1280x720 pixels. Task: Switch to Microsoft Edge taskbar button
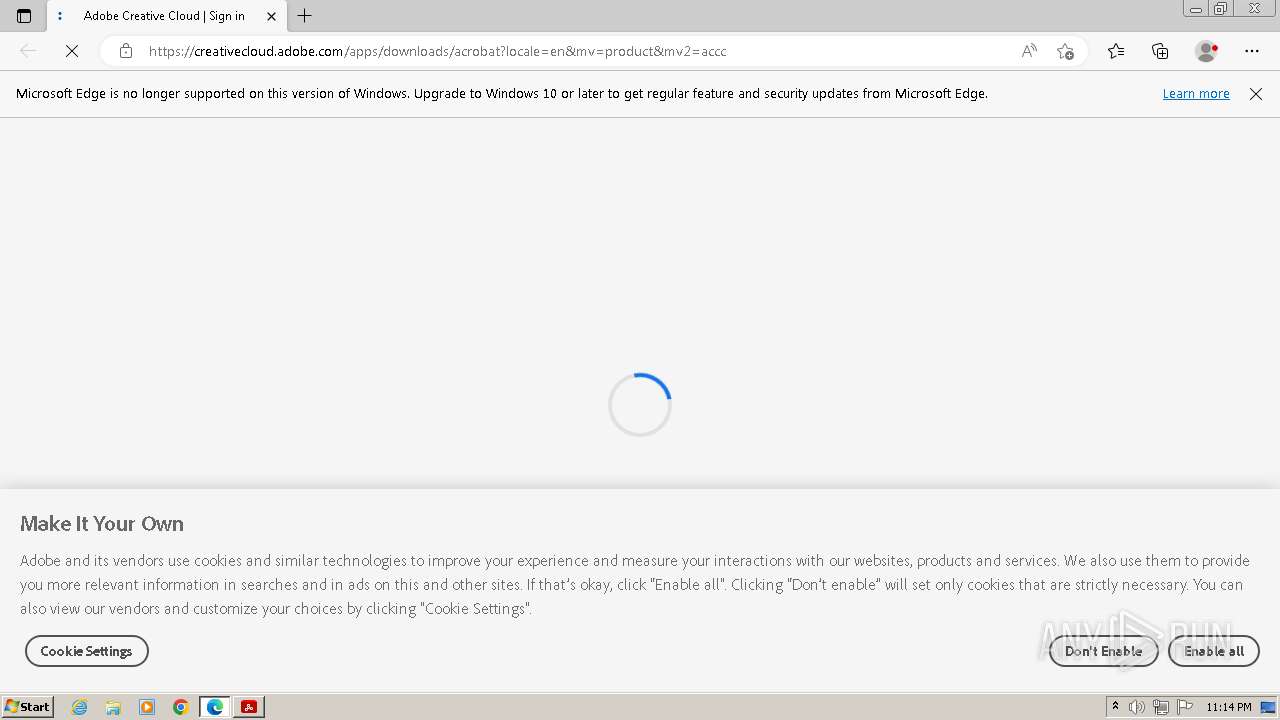tap(215, 707)
